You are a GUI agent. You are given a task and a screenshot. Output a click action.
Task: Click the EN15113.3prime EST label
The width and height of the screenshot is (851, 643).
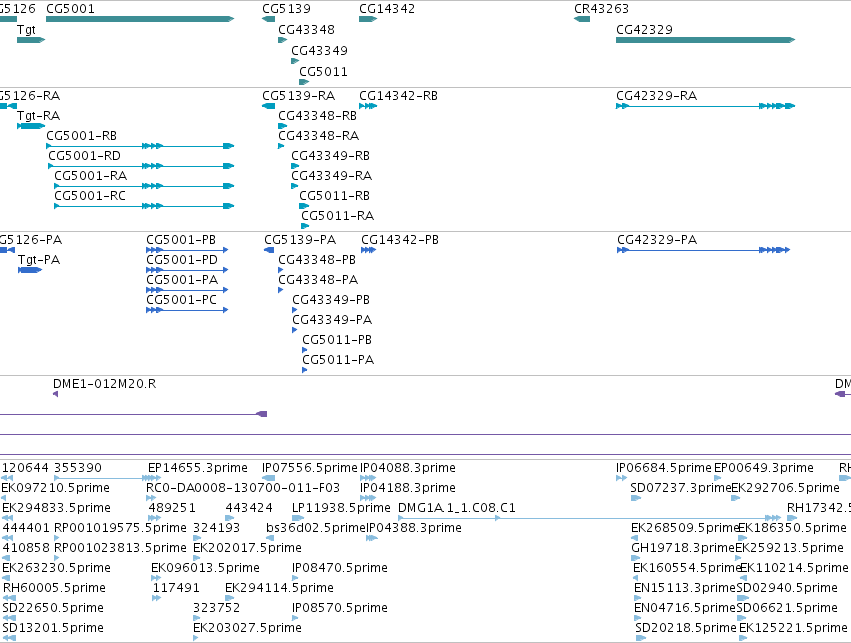(x=685, y=588)
